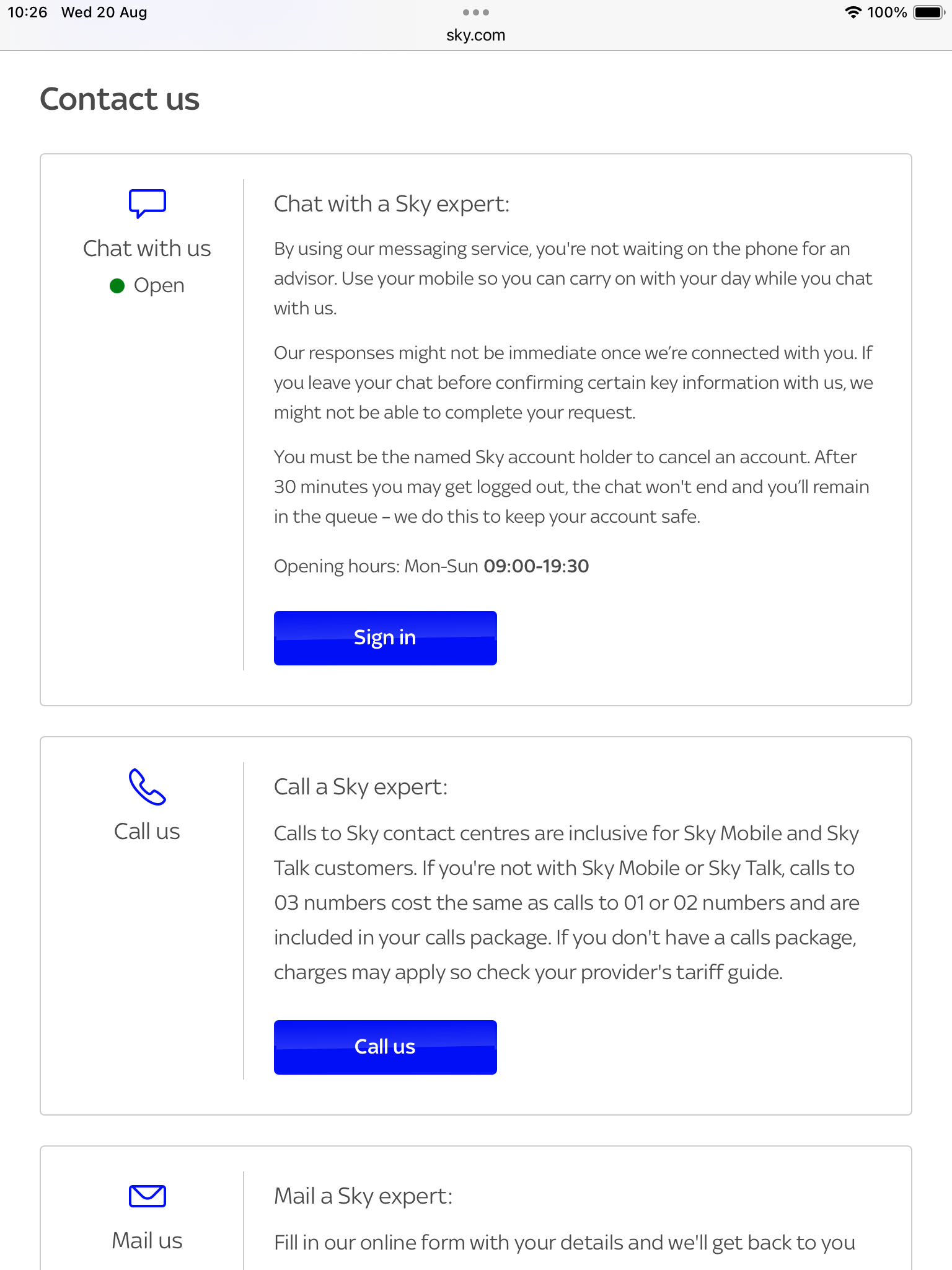
Task: Click the 'Chat with a Sky expert:' heading
Action: click(392, 204)
